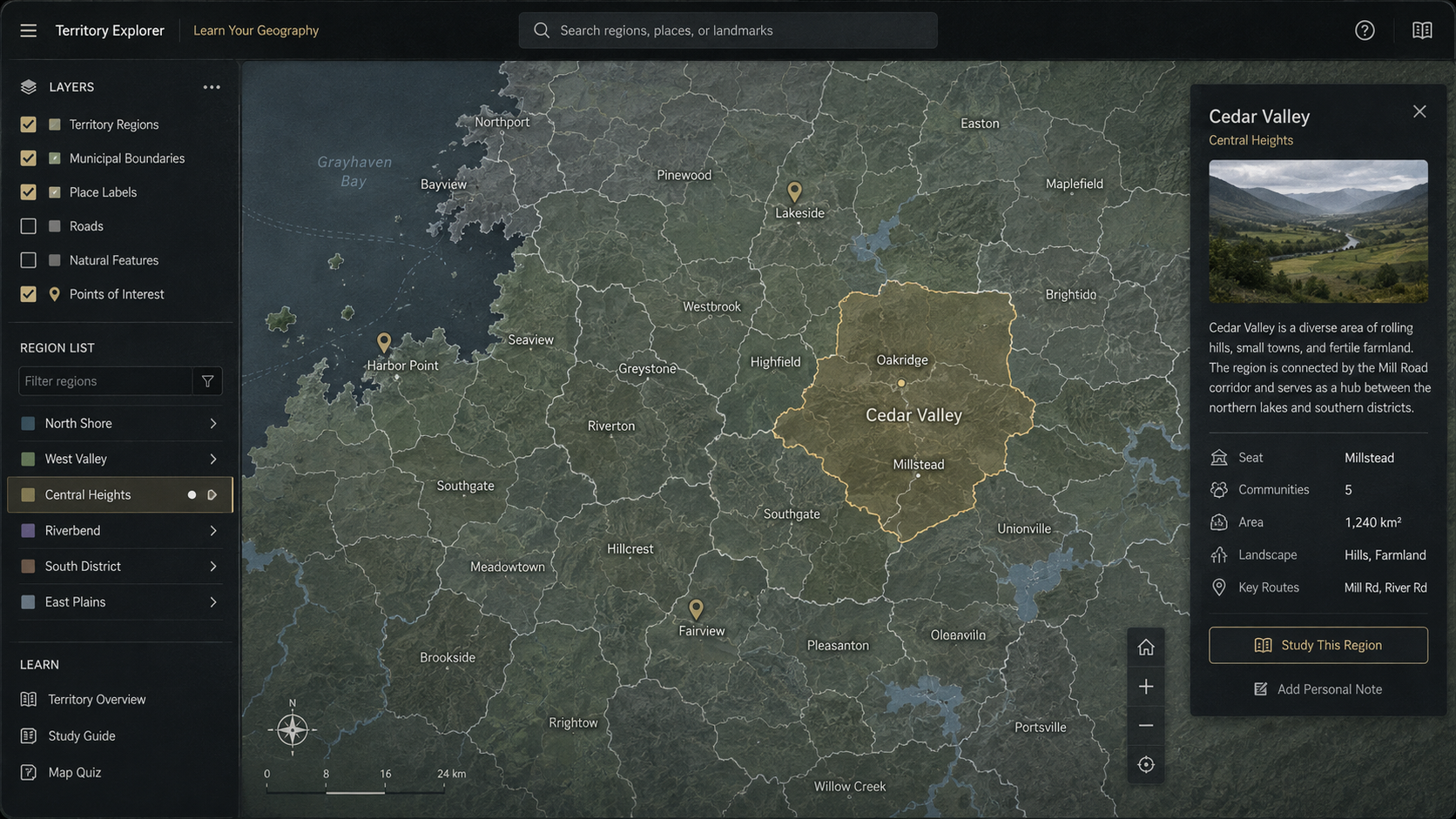This screenshot has height=819, width=1456.
Task: Expand the Riverbend region arrow
Action: (x=213, y=531)
